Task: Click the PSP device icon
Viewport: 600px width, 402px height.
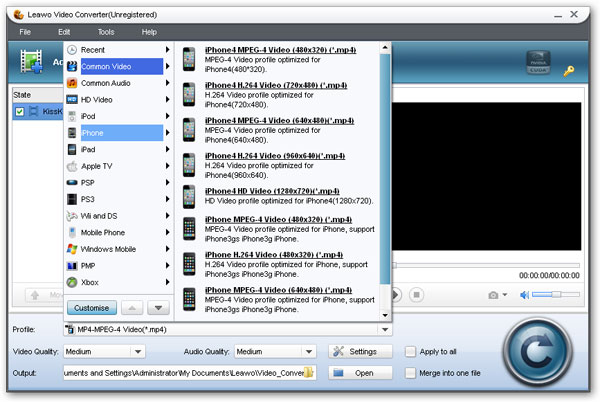Action: pos(72,182)
